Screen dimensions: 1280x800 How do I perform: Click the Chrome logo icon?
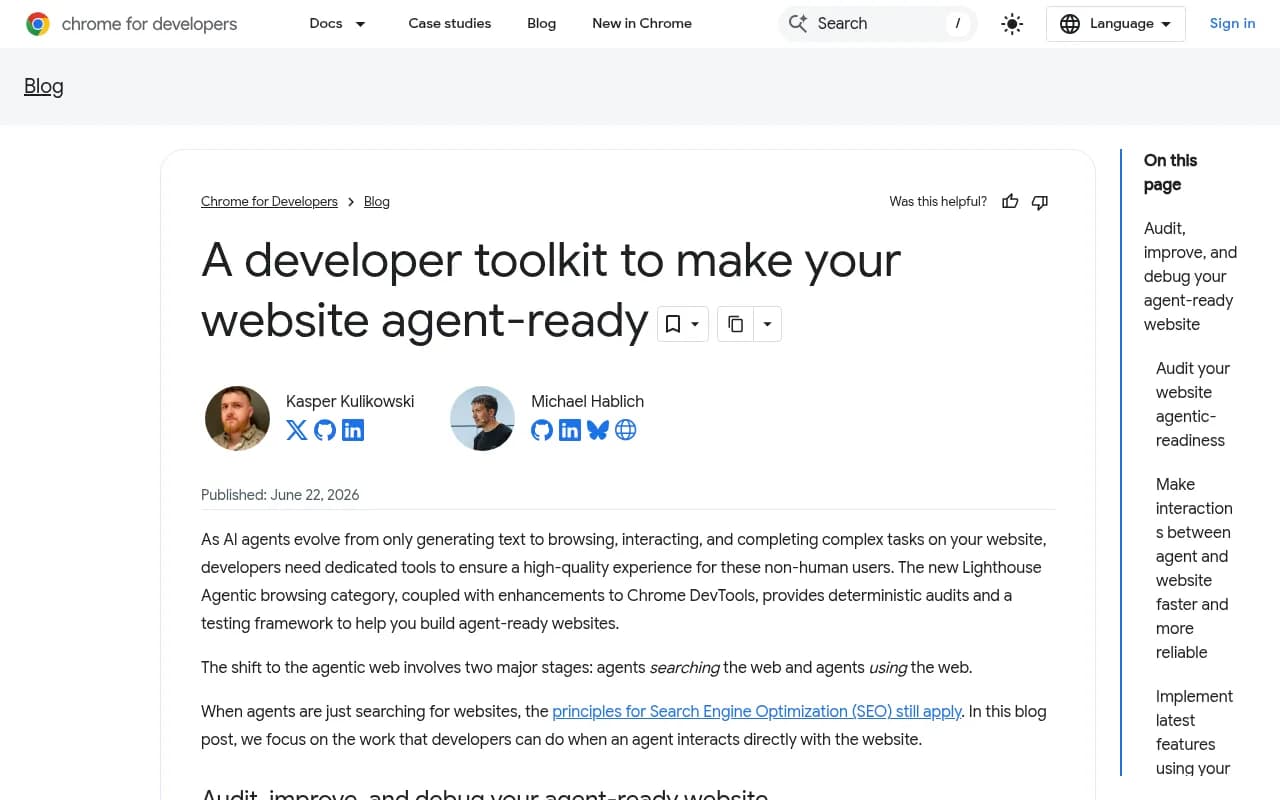pos(38,24)
